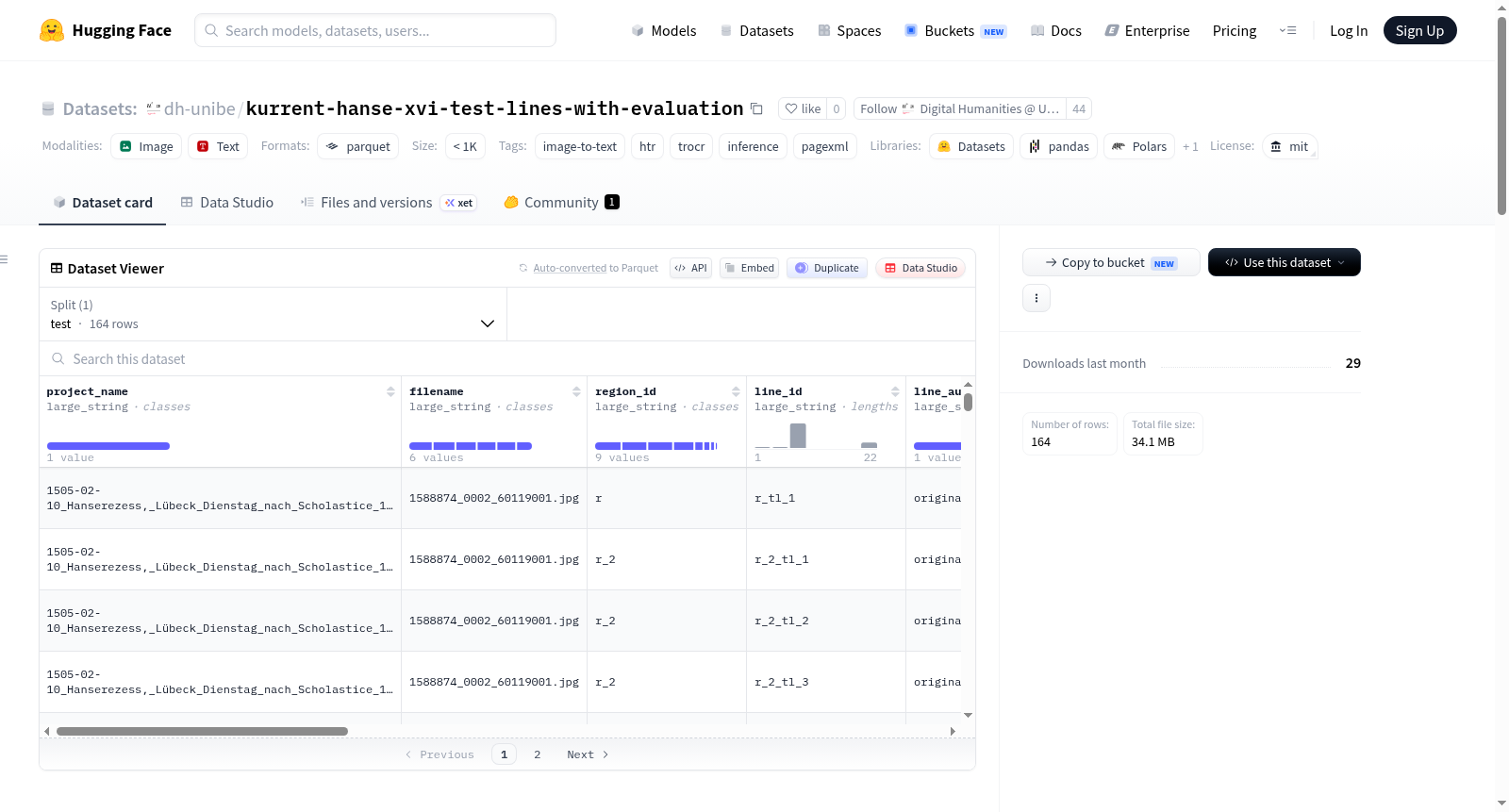Image resolution: width=1509 pixels, height=812 pixels.
Task: Open the Files and versions tab
Action: (x=389, y=202)
